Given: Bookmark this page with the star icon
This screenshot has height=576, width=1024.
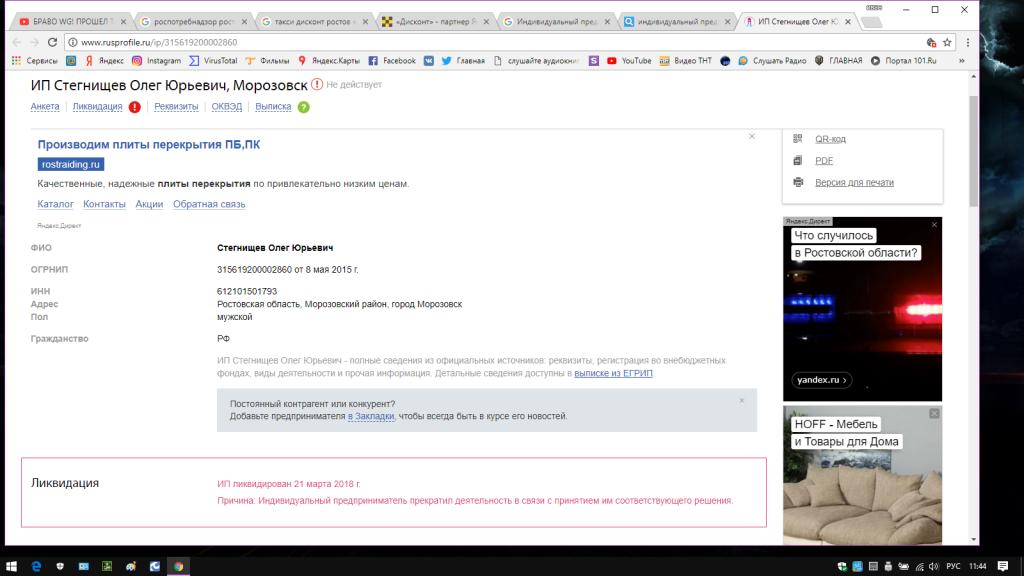Looking at the screenshot, I should [x=947, y=42].
